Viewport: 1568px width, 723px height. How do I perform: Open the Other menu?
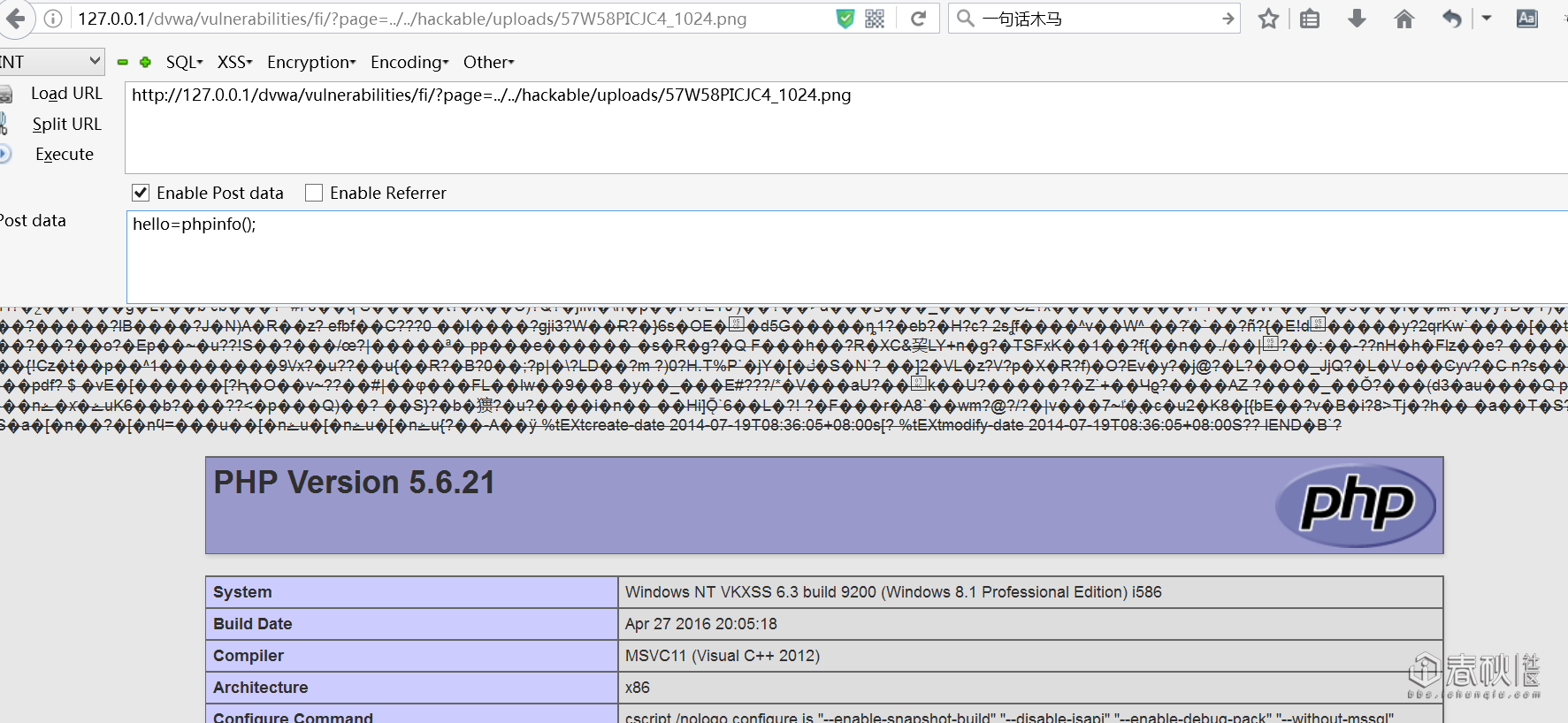pyautogui.click(x=488, y=62)
